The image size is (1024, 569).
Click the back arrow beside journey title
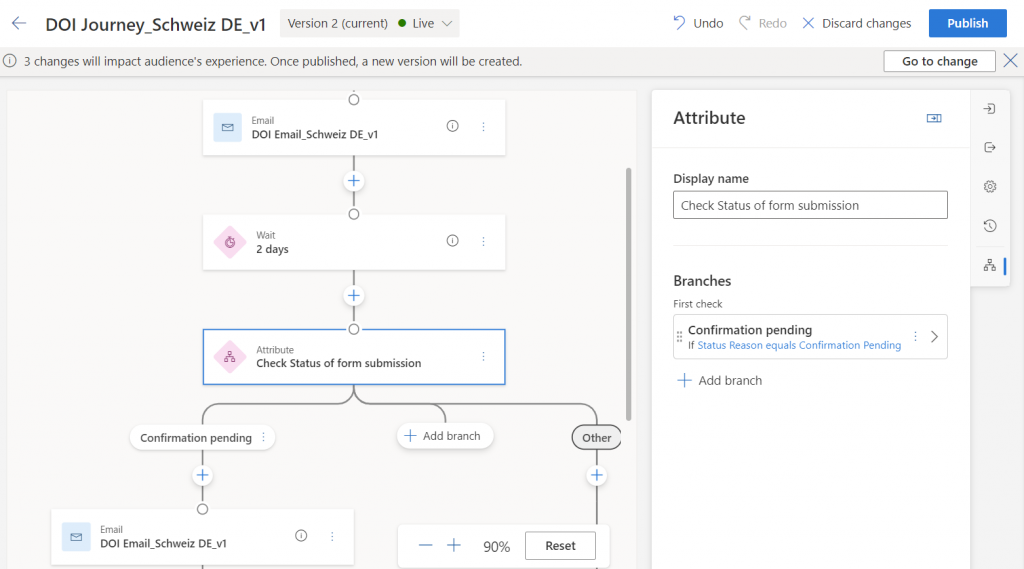pyautogui.click(x=19, y=23)
